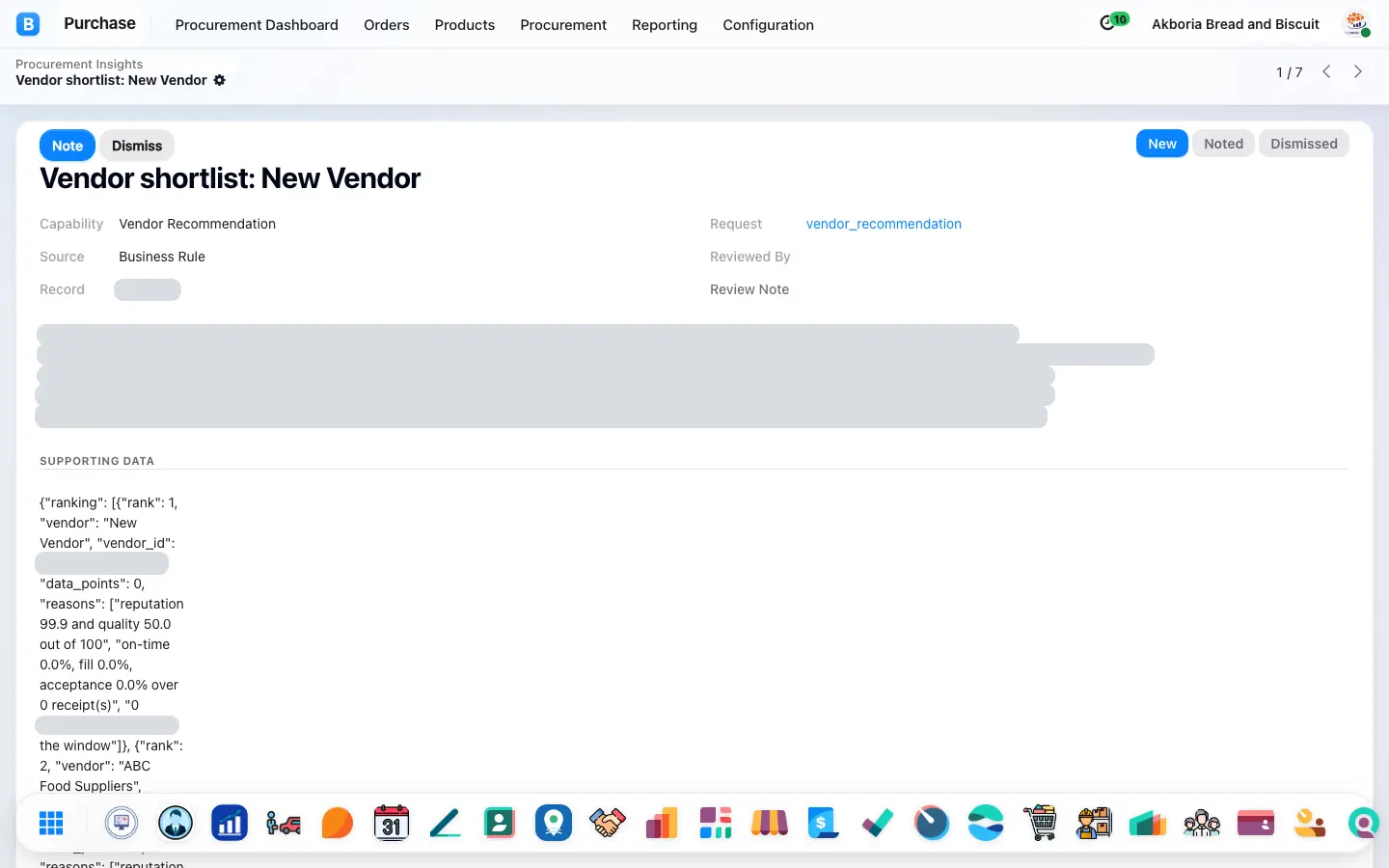Viewport: 1389px width, 868px height.
Task: Go back via Procurement Insights breadcrumb
Action: (79, 64)
